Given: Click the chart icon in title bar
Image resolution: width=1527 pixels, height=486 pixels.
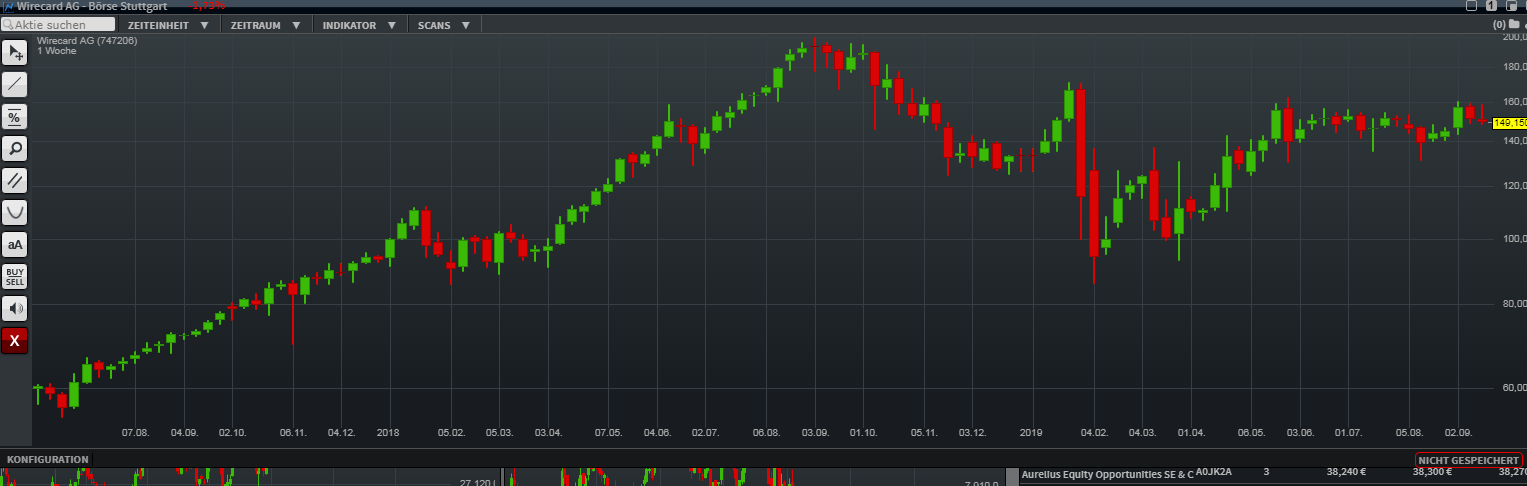Looking at the screenshot, I should tap(6, 6).
